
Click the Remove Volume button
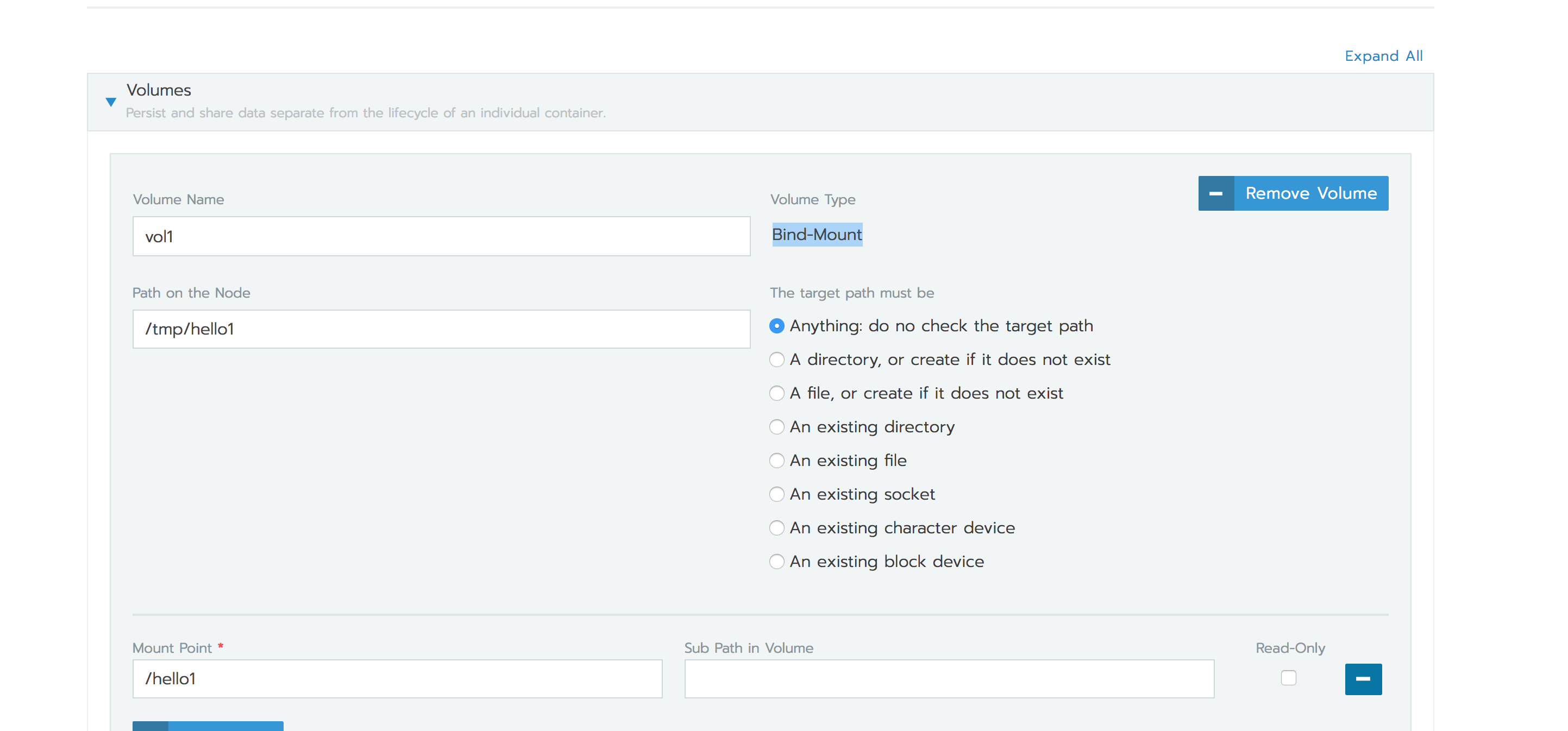coord(1293,193)
